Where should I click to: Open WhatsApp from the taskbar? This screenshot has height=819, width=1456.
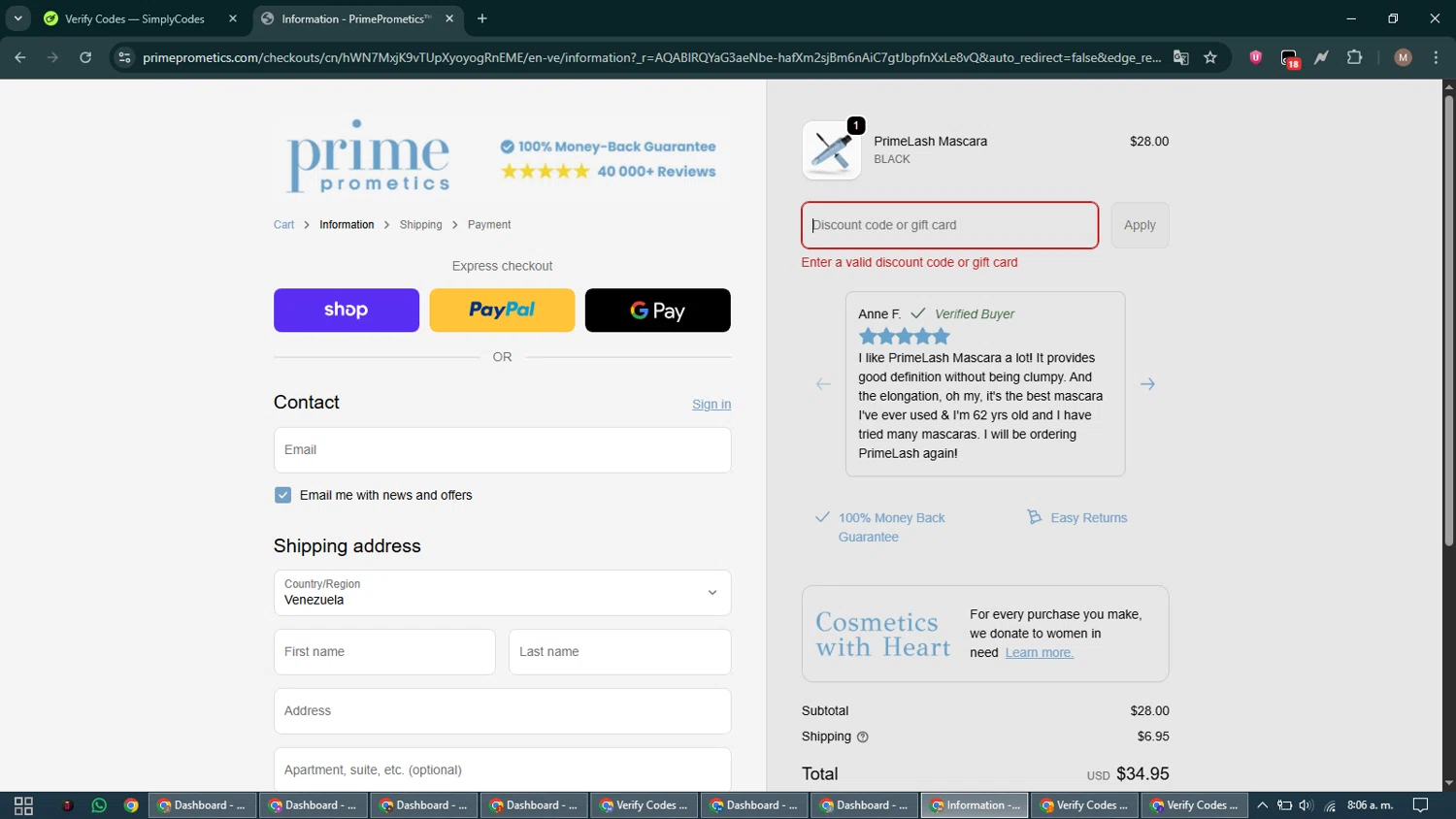coord(99,805)
